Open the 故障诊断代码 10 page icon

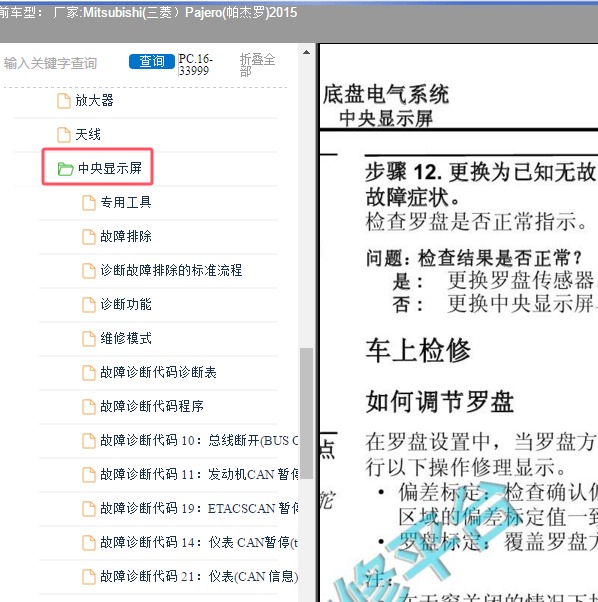[89, 440]
